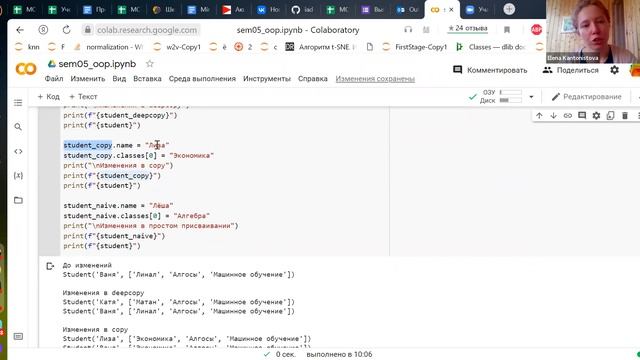Click the "Алгебра" string in code
Screen dimensions: 640x360
click(x=192, y=216)
